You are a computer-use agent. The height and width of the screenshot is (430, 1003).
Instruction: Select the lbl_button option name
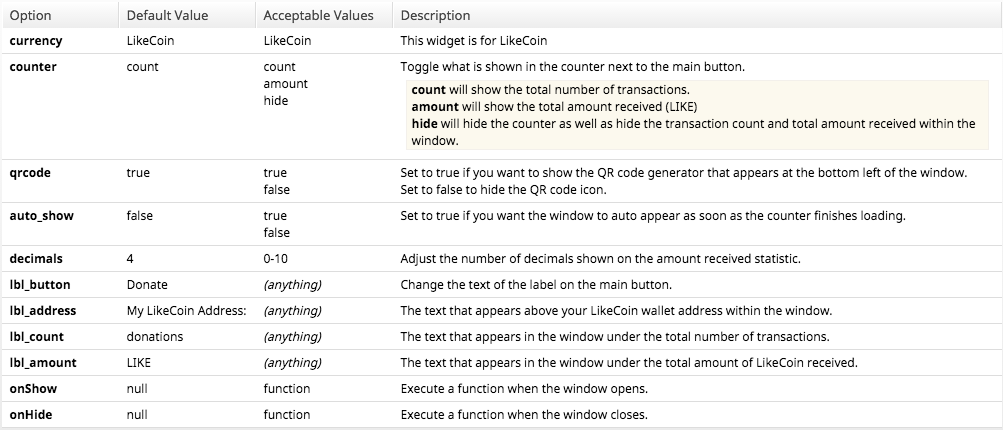[x=40, y=285]
